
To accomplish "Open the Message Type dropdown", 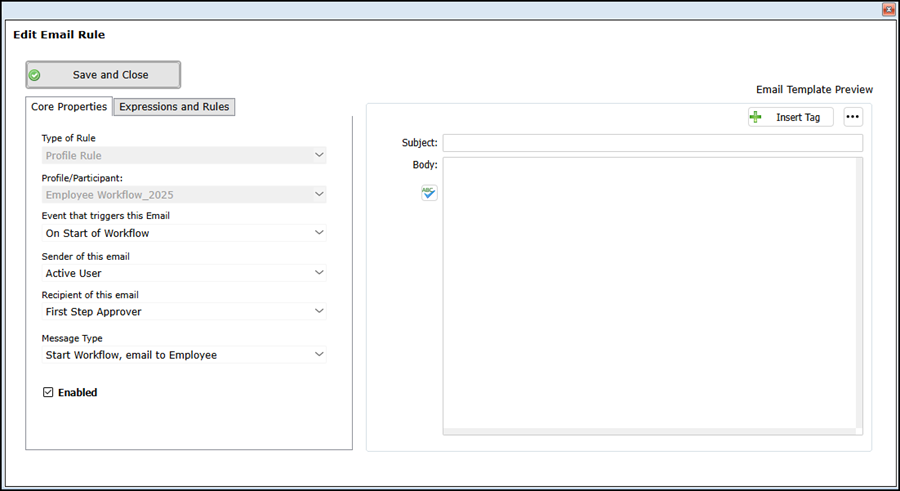I will pos(185,354).
